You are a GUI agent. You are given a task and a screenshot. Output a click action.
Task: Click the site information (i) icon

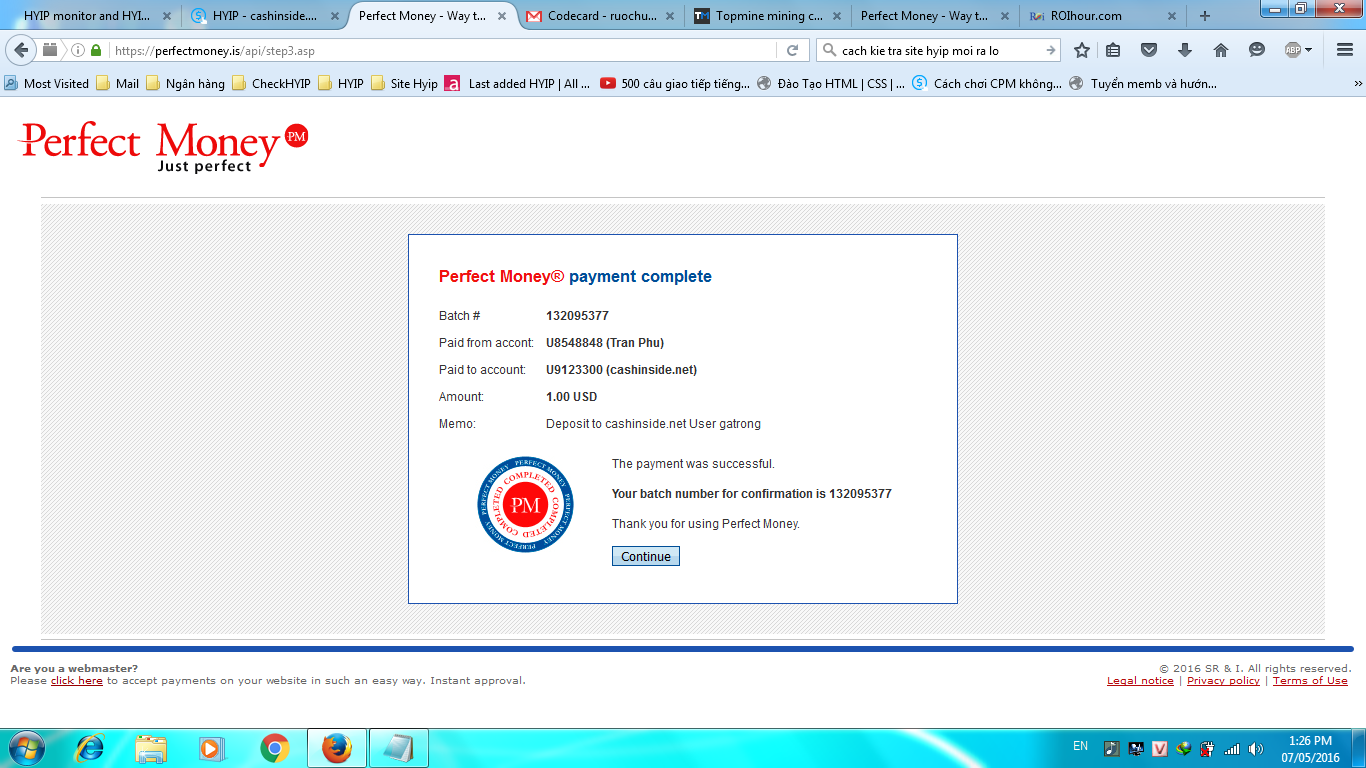click(x=78, y=50)
